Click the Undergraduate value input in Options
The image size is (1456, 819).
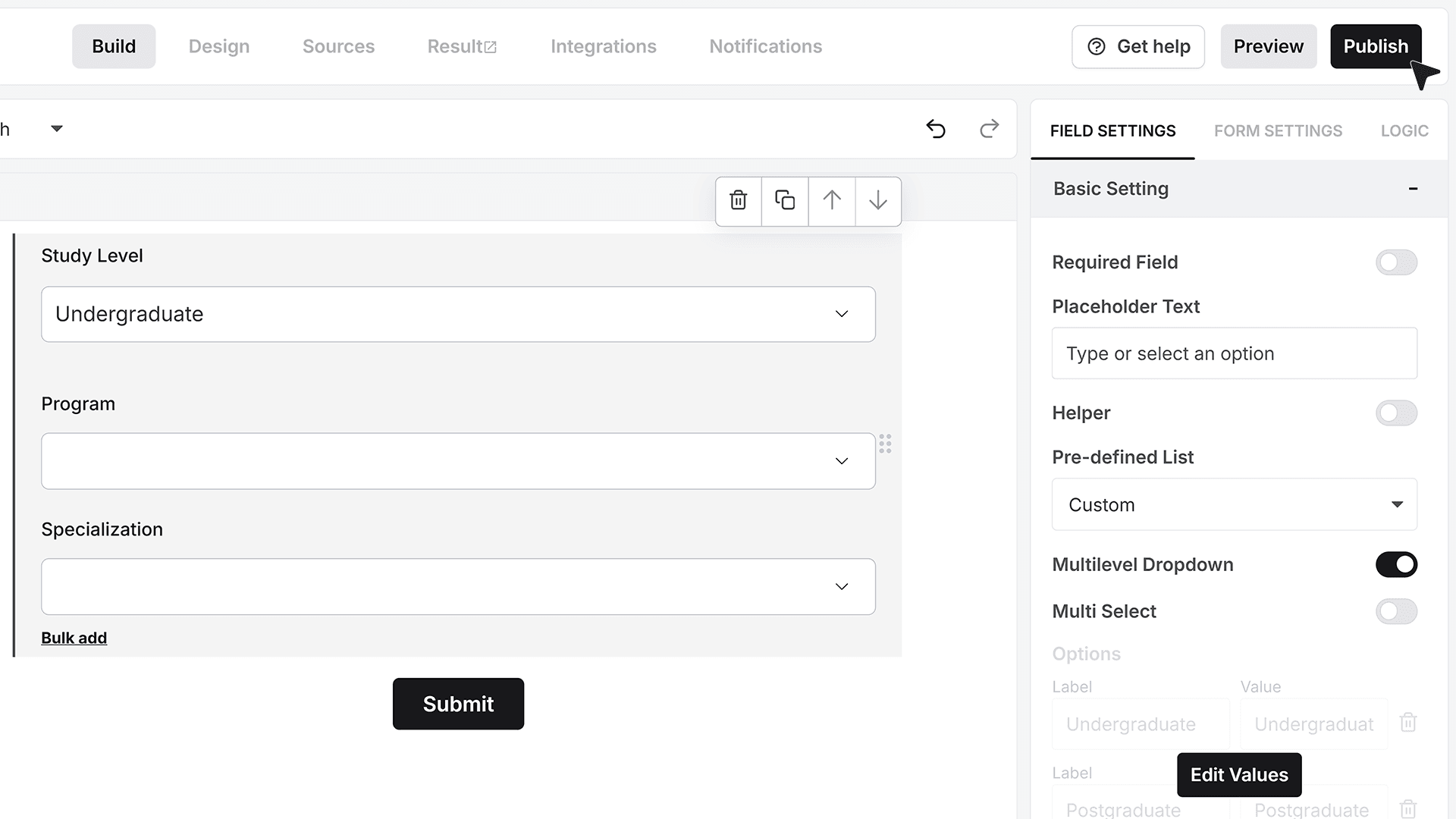click(1313, 724)
